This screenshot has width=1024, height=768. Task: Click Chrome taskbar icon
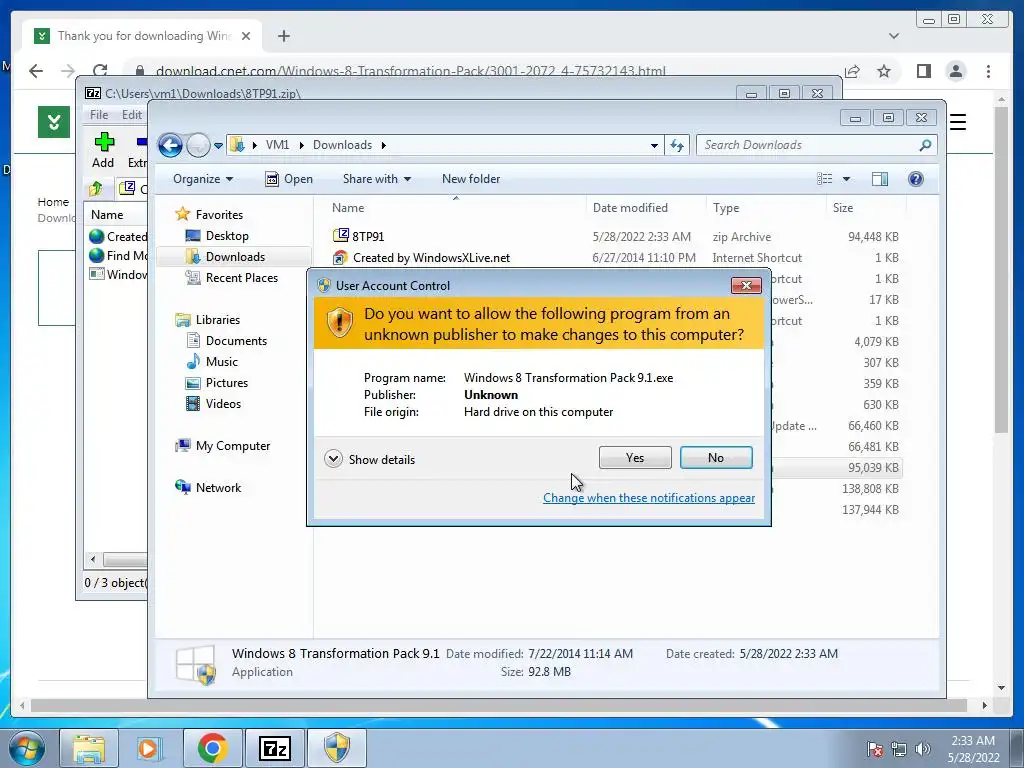tap(212, 748)
